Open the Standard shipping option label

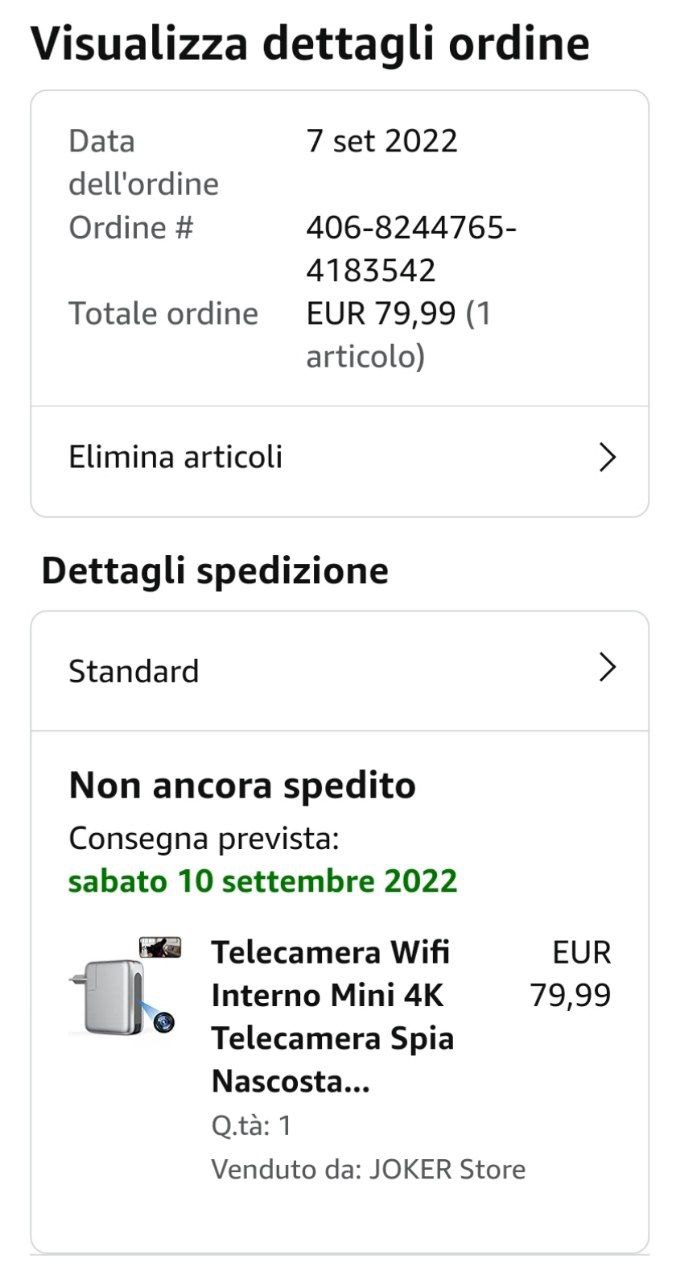(x=134, y=671)
